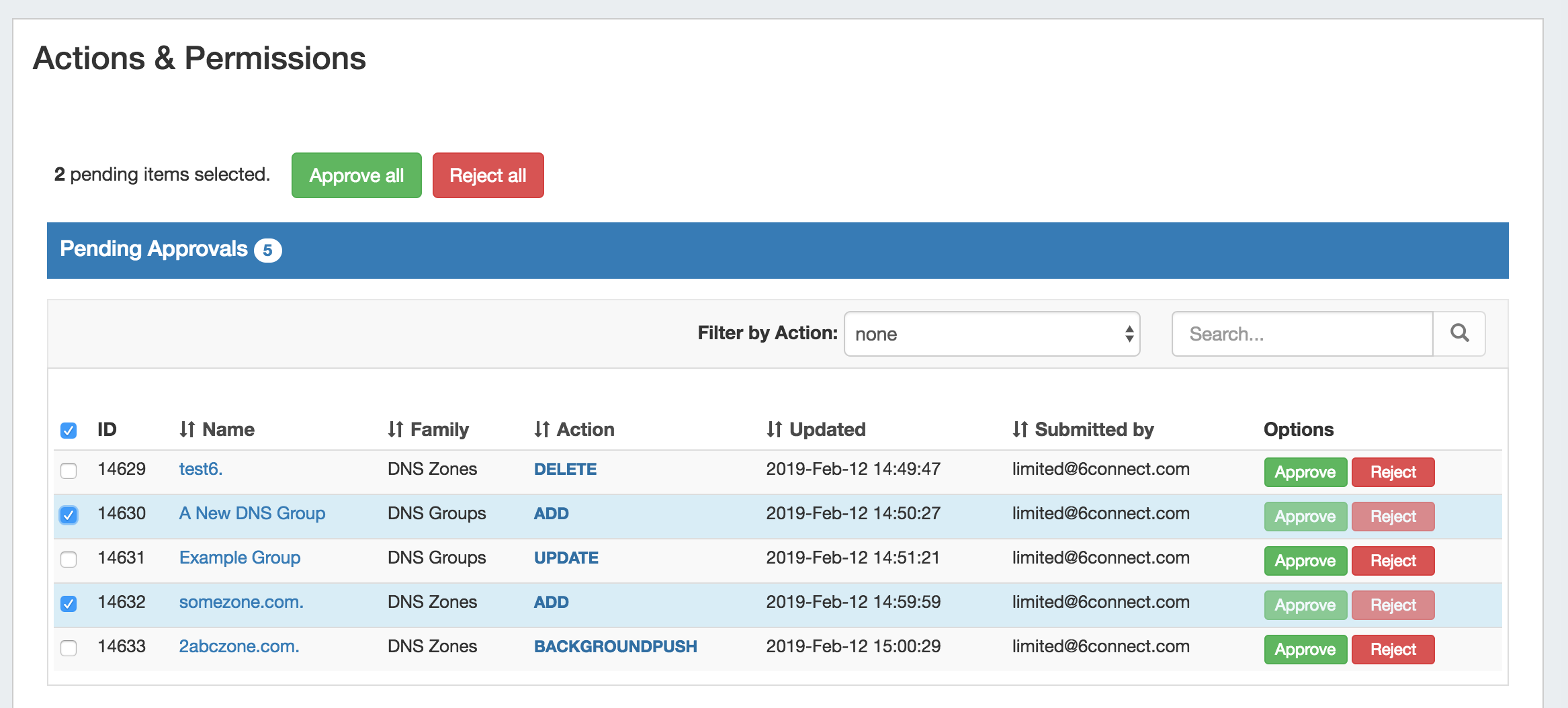Click the Pending Approvals count badge
The height and width of the screenshot is (708, 1568).
pyautogui.click(x=267, y=250)
